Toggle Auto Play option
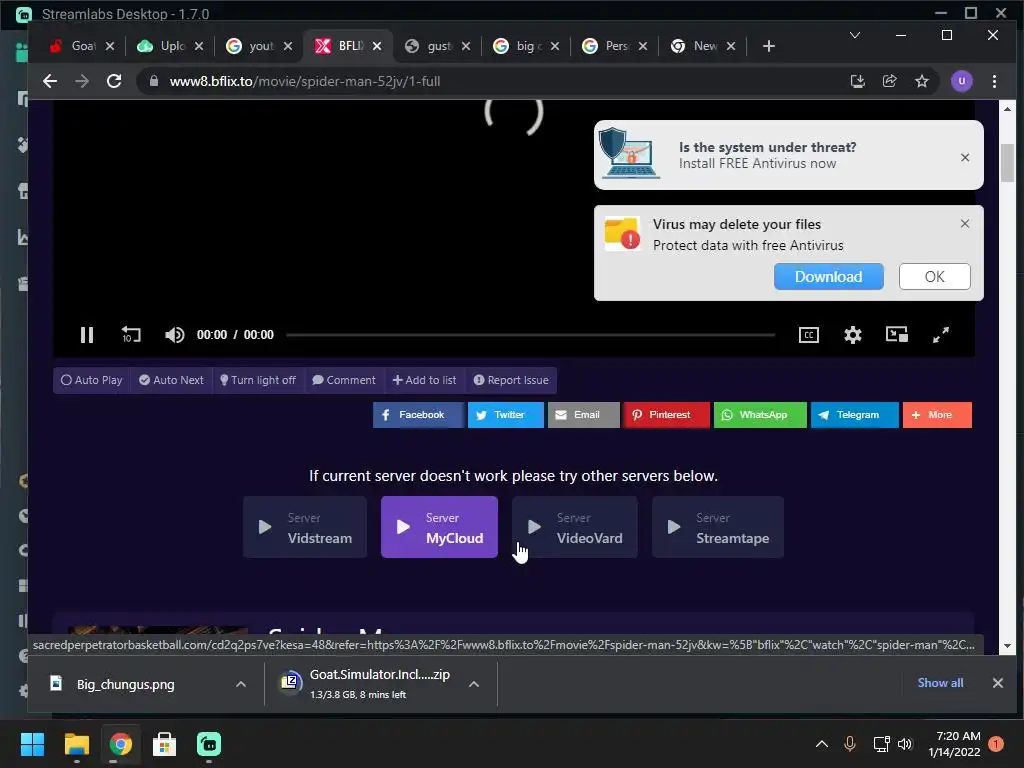Screen dimensions: 1024x768 [x=91, y=380]
